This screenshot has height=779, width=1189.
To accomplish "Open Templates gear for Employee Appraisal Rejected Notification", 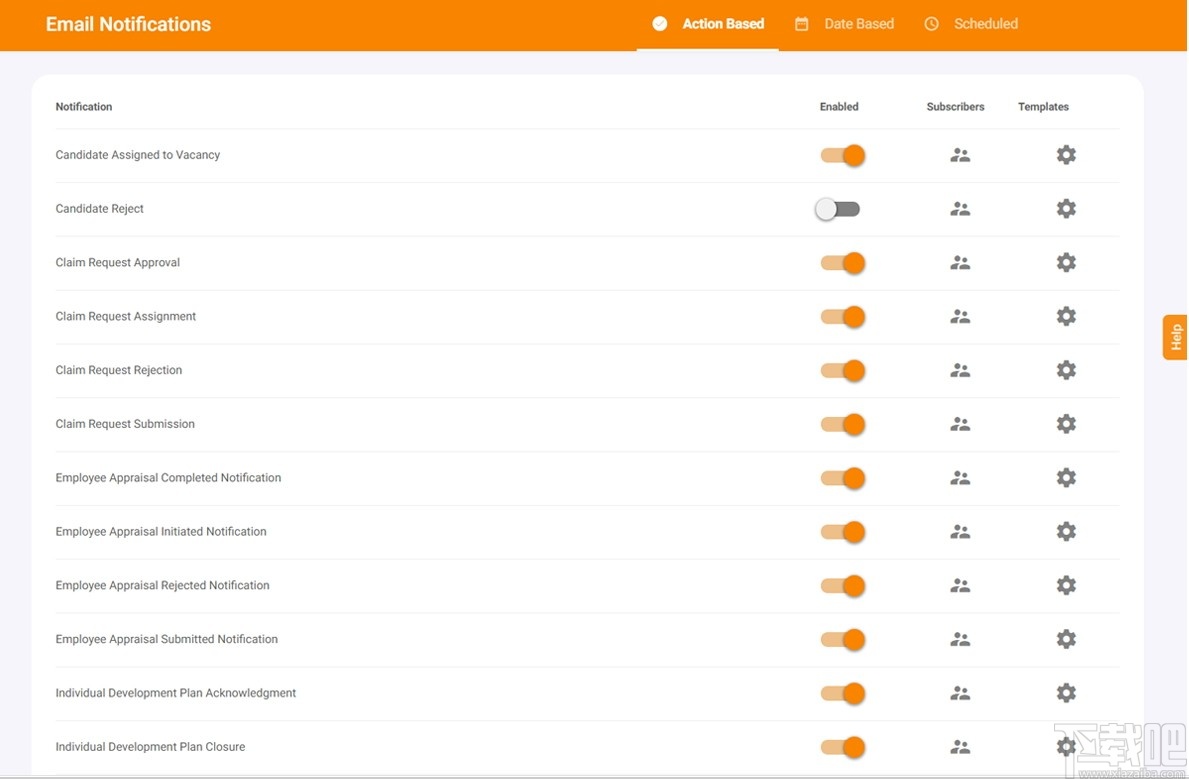I will click(x=1065, y=585).
